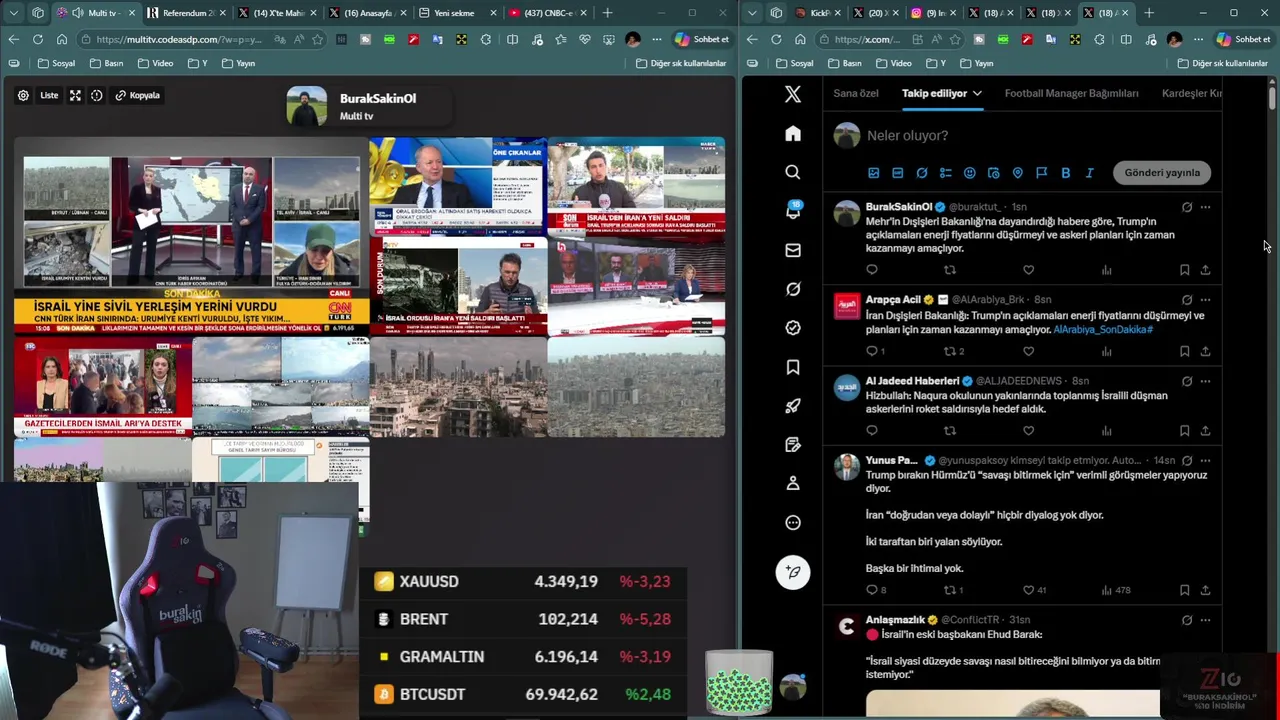Expand Takip ediliyor dropdown chevron
The width and height of the screenshot is (1280, 720).
coord(977,93)
